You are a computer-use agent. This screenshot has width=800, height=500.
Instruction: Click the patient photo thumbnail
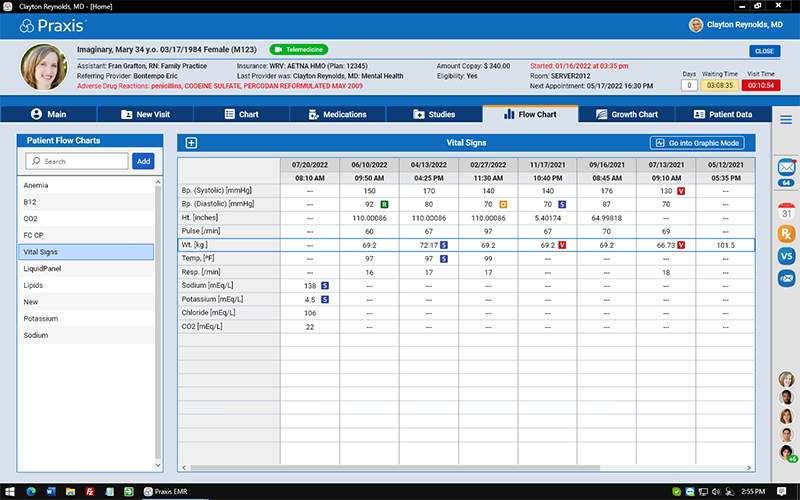43,67
